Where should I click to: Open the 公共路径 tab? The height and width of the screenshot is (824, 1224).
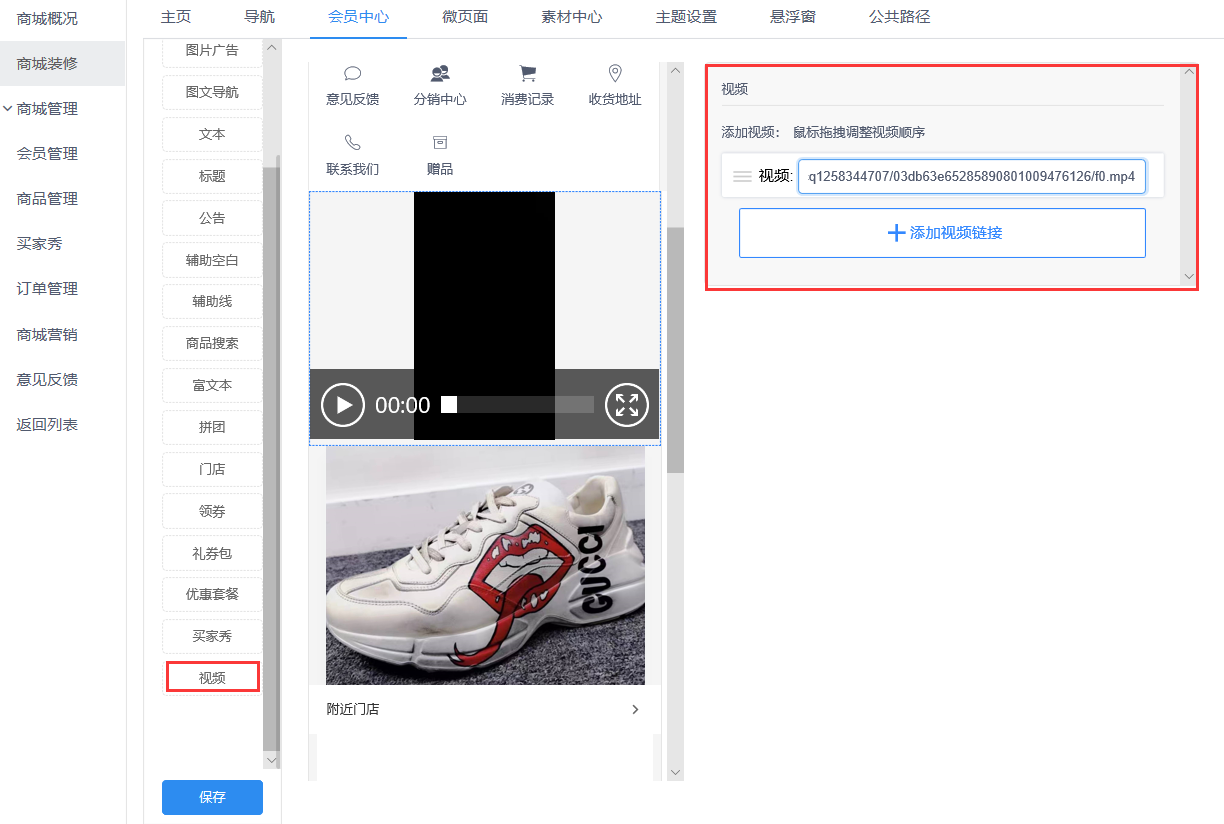pyautogui.click(x=900, y=17)
